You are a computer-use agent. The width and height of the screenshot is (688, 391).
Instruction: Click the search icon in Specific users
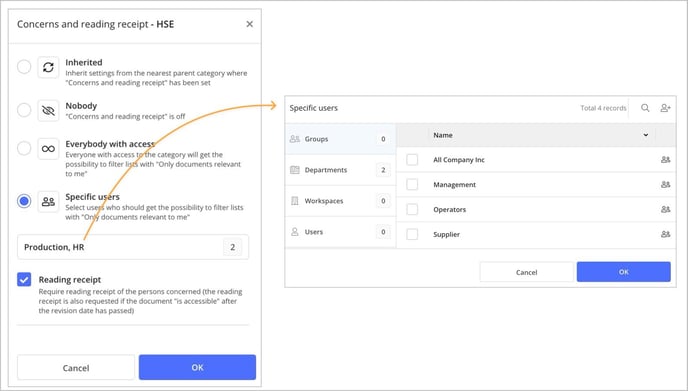(x=645, y=108)
